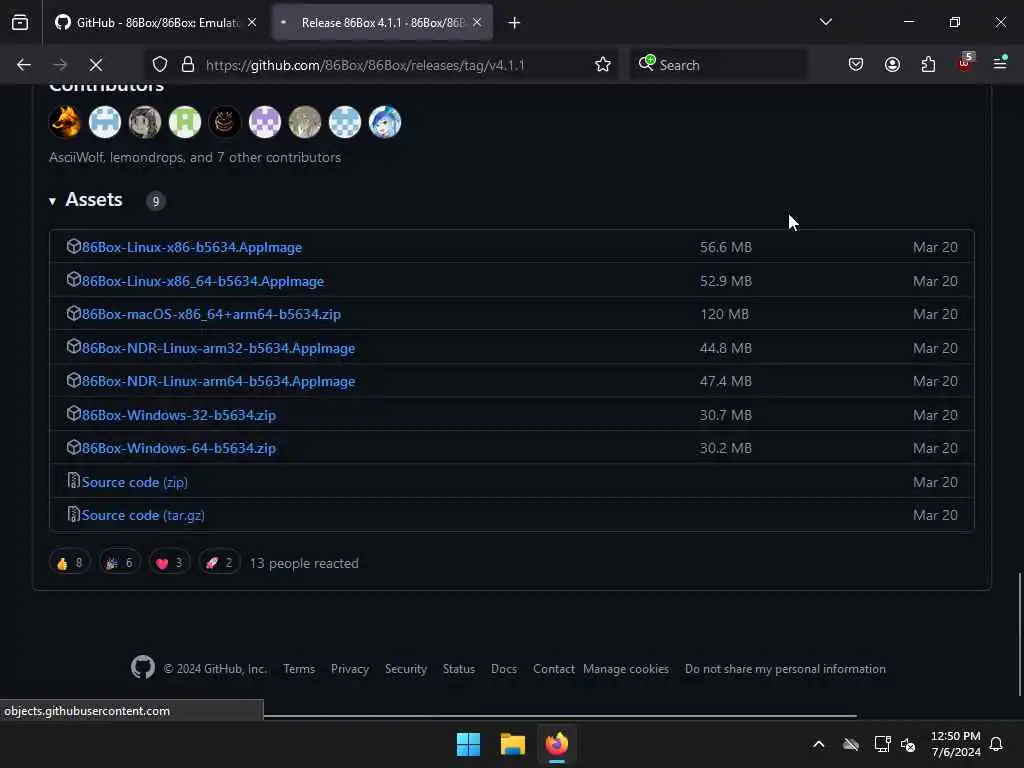This screenshot has height=768, width=1024.
Task: Show hidden system tray icons
Action: (x=818, y=744)
